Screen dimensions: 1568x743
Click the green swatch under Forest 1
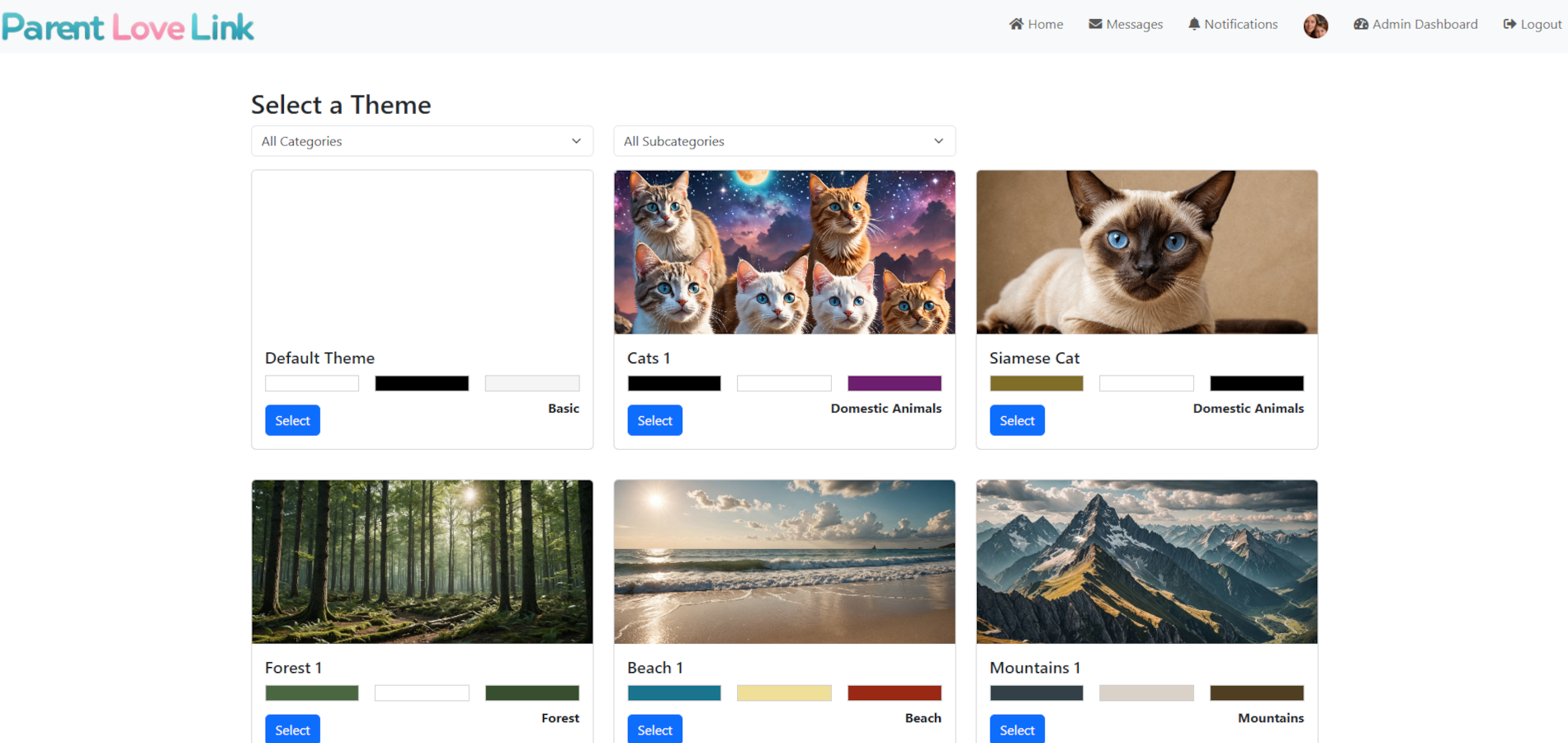click(x=311, y=692)
